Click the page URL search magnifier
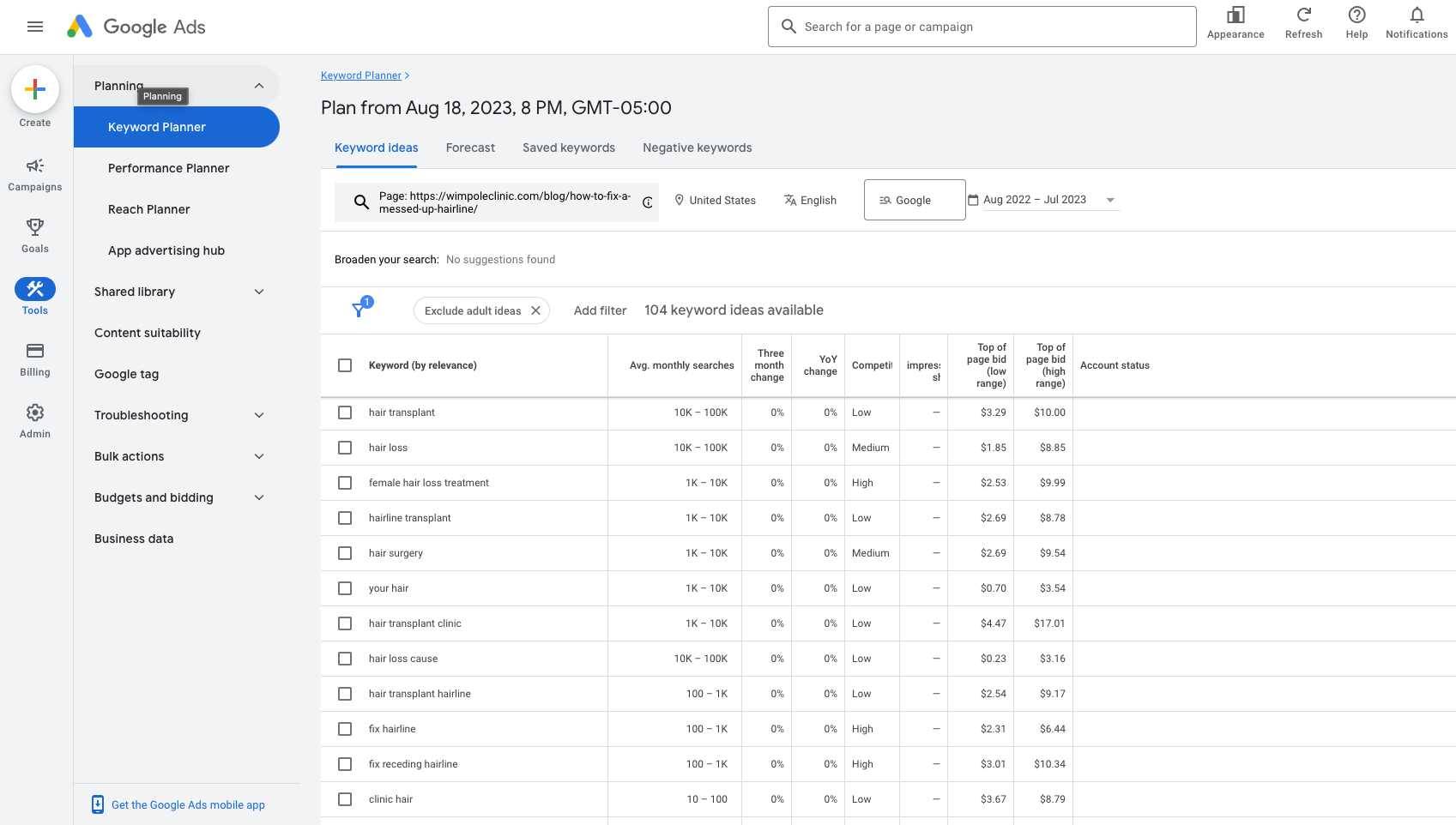The image size is (1456, 825). pos(361,202)
